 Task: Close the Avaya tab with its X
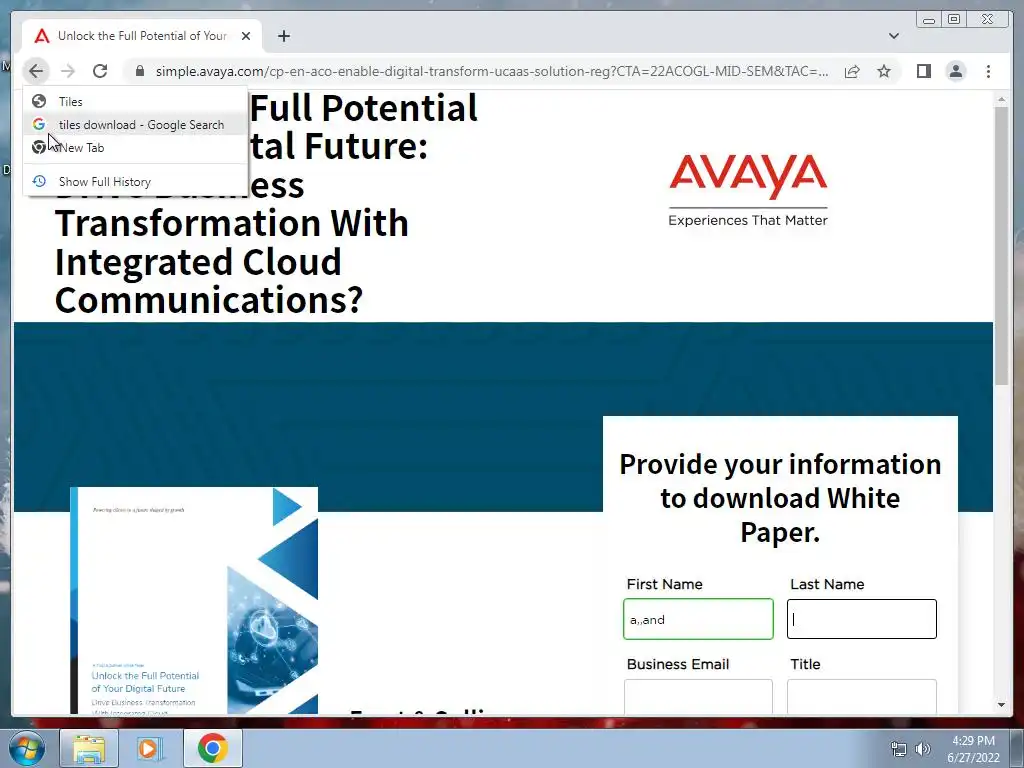[246, 36]
